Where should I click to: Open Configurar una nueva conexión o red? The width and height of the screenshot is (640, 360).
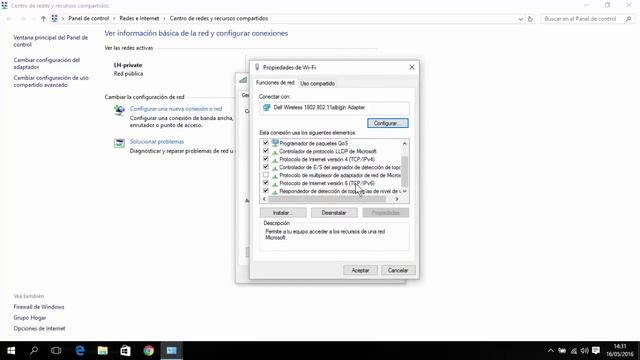(176, 109)
